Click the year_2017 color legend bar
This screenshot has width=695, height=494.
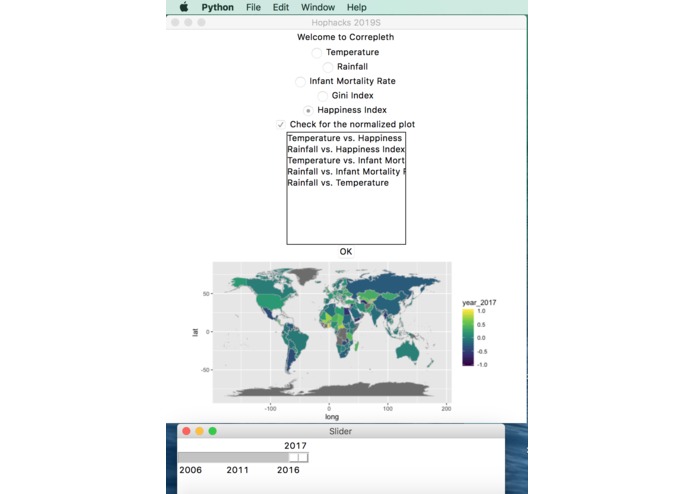[x=468, y=338]
